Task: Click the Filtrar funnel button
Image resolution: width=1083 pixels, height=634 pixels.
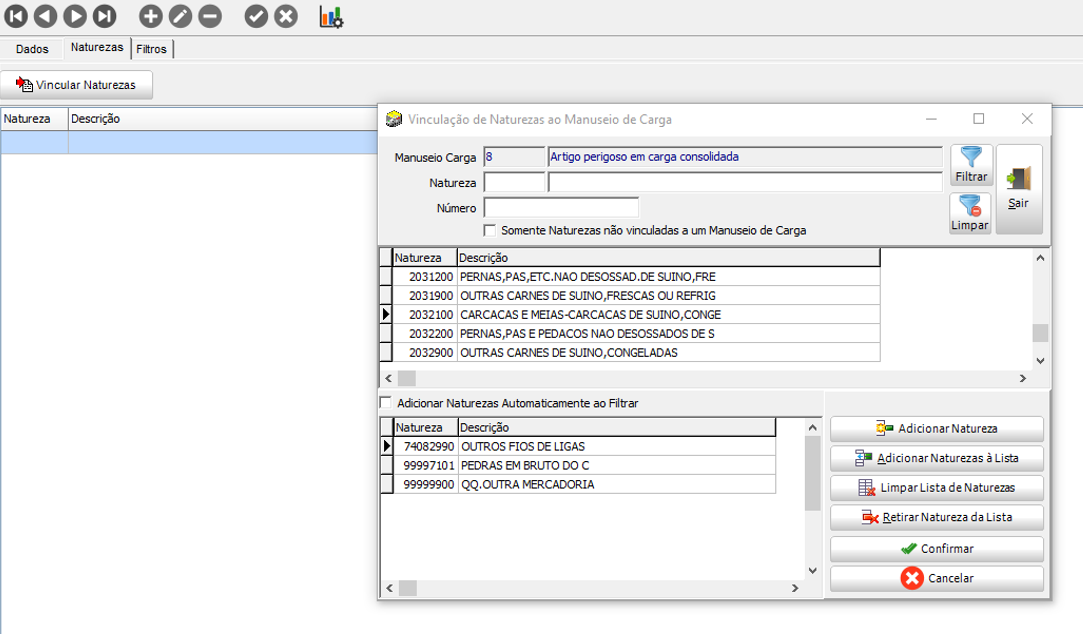Action: tap(971, 166)
